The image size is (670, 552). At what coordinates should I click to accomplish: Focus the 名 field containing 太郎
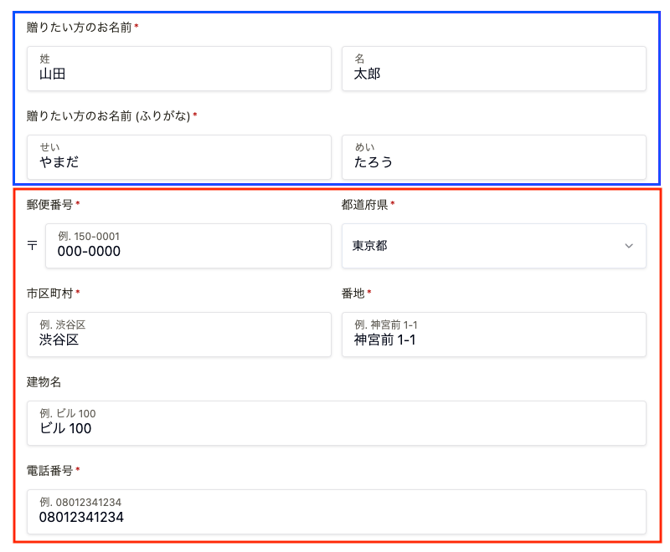[493, 68]
